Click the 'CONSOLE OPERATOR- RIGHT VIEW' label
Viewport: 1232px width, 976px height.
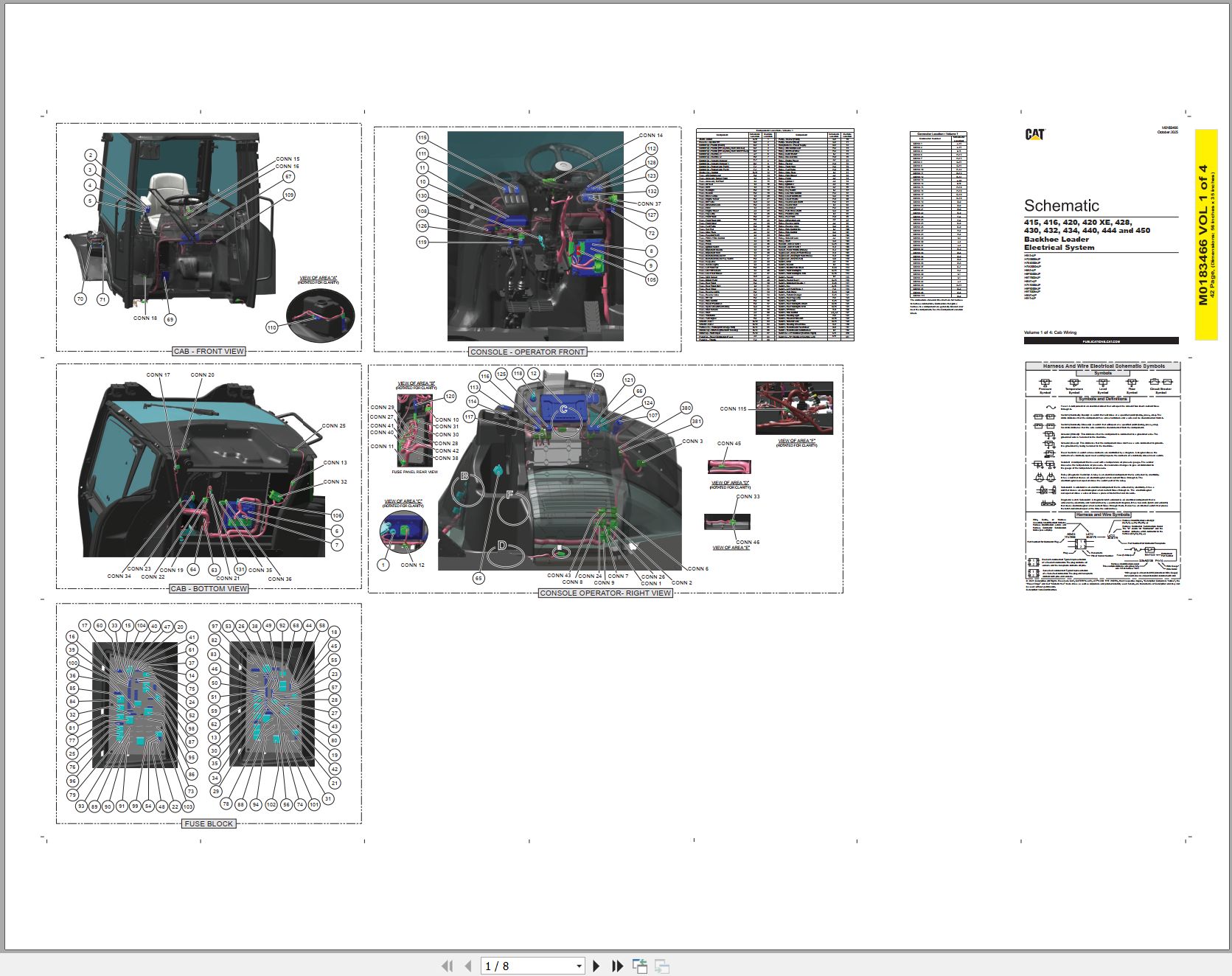[605, 593]
